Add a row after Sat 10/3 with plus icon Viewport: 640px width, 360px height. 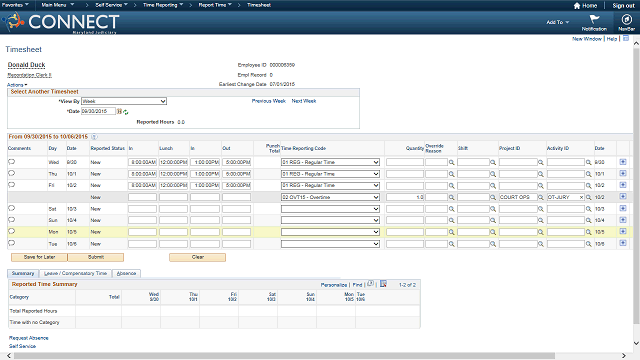pyautogui.click(x=623, y=208)
